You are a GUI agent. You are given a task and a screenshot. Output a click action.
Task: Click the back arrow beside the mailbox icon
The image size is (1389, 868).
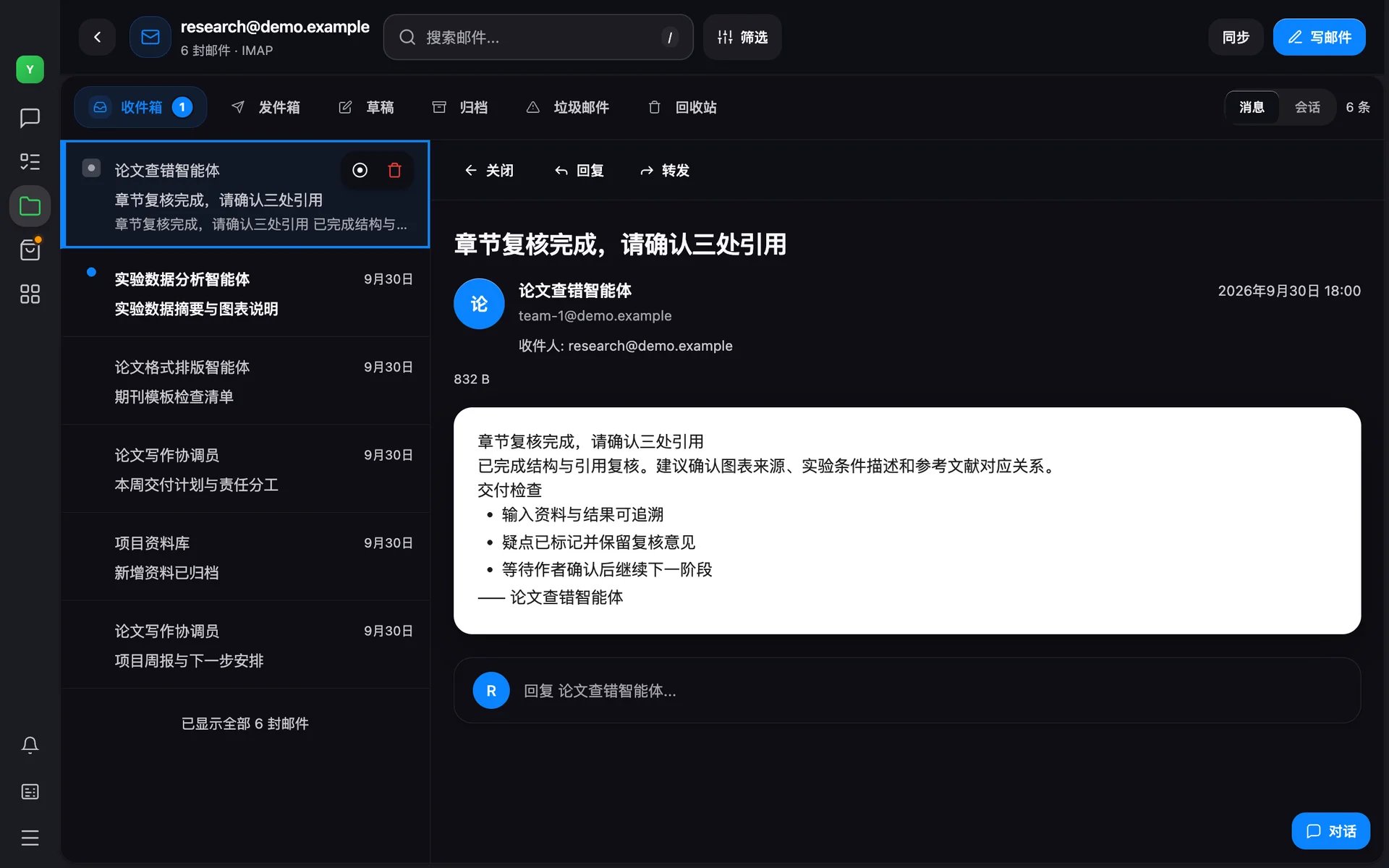(x=97, y=37)
